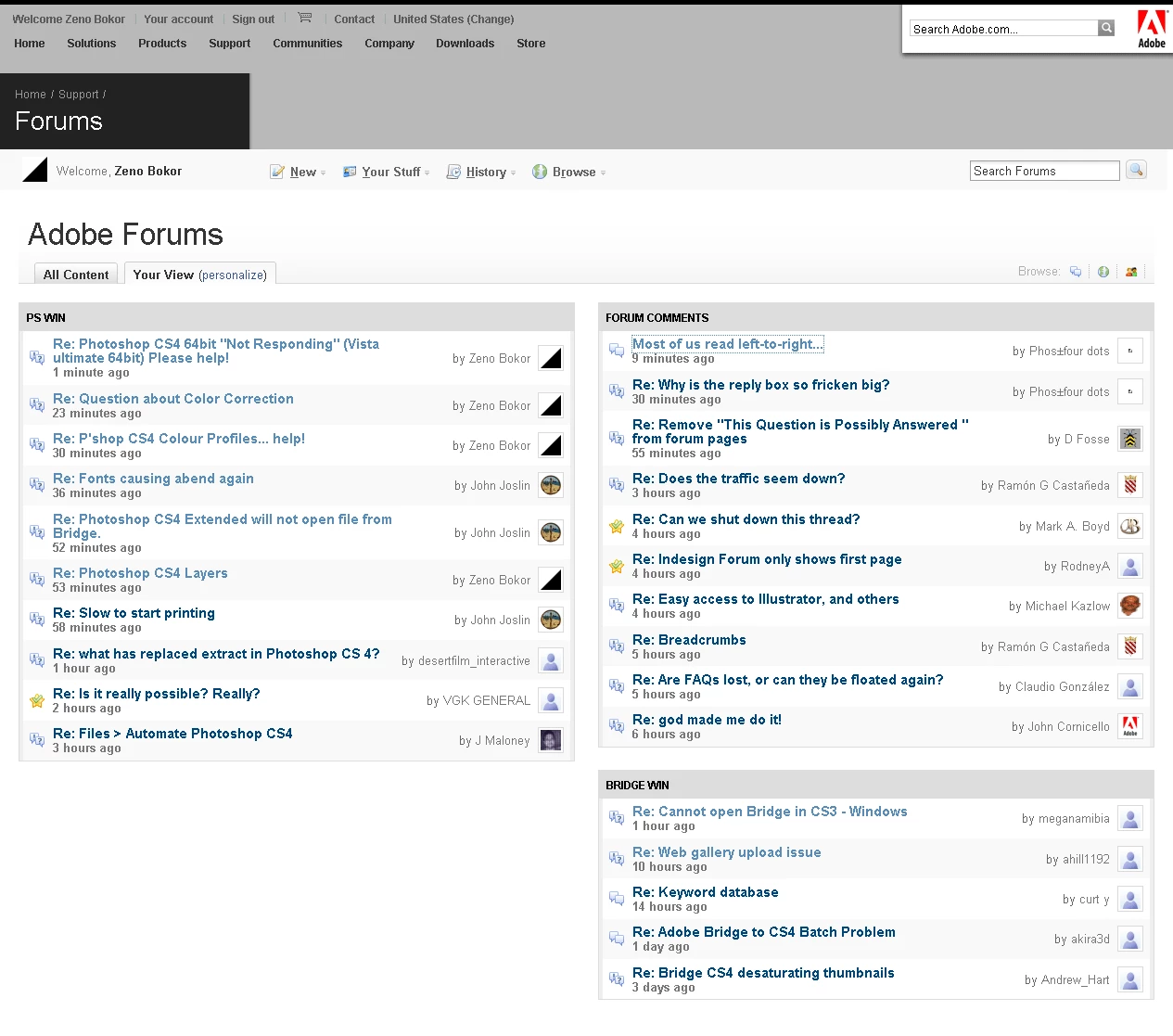Click discussion icon beside Keyword database
The height and width of the screenshot is (1036, 1173).
tap(617, 898)
